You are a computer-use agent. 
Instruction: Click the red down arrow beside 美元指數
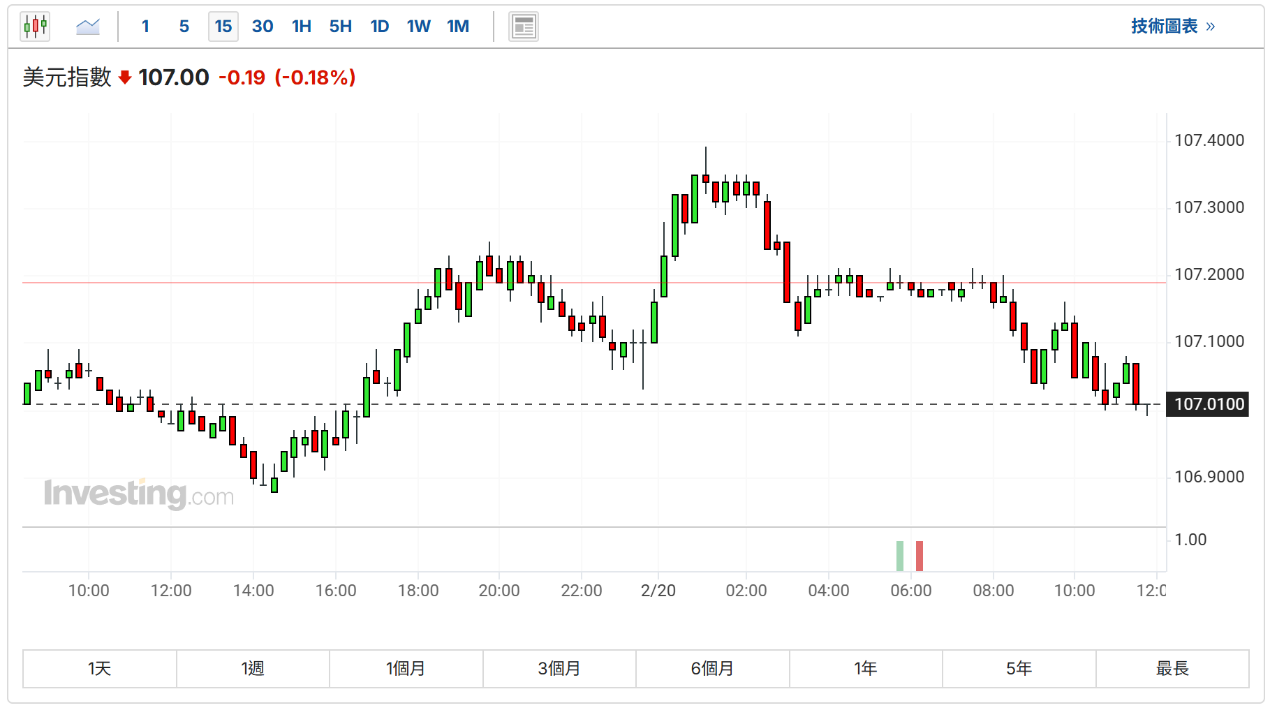(x=125, y=78)
